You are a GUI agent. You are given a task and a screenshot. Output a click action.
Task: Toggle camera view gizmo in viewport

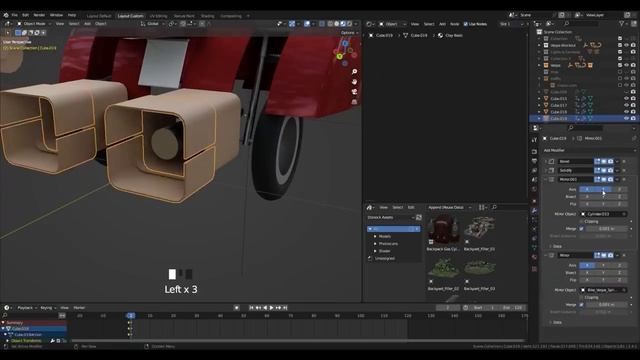(x=354, y=91)
